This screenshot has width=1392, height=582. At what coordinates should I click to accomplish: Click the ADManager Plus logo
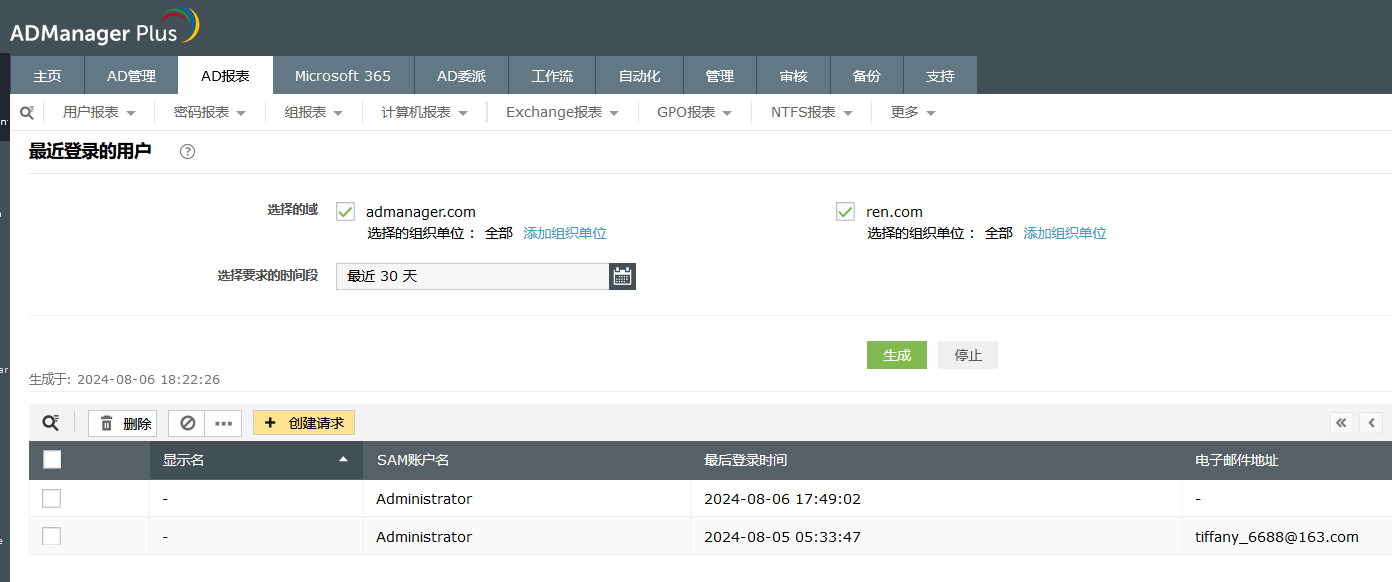[104, 26]
